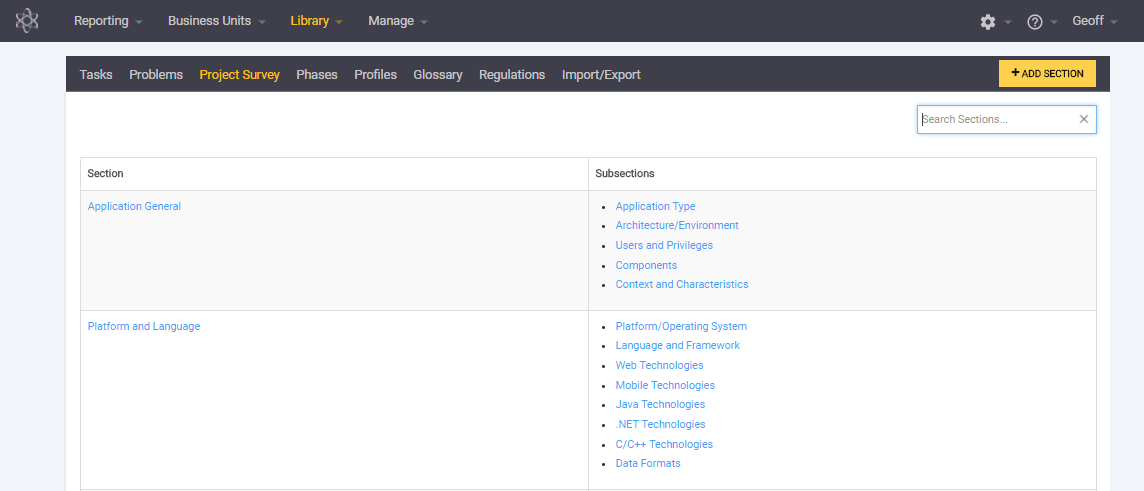Open the settings gear menu
Image resolution: width=1144 pixels, height=491 pixels.
click(x=988, y=21)
